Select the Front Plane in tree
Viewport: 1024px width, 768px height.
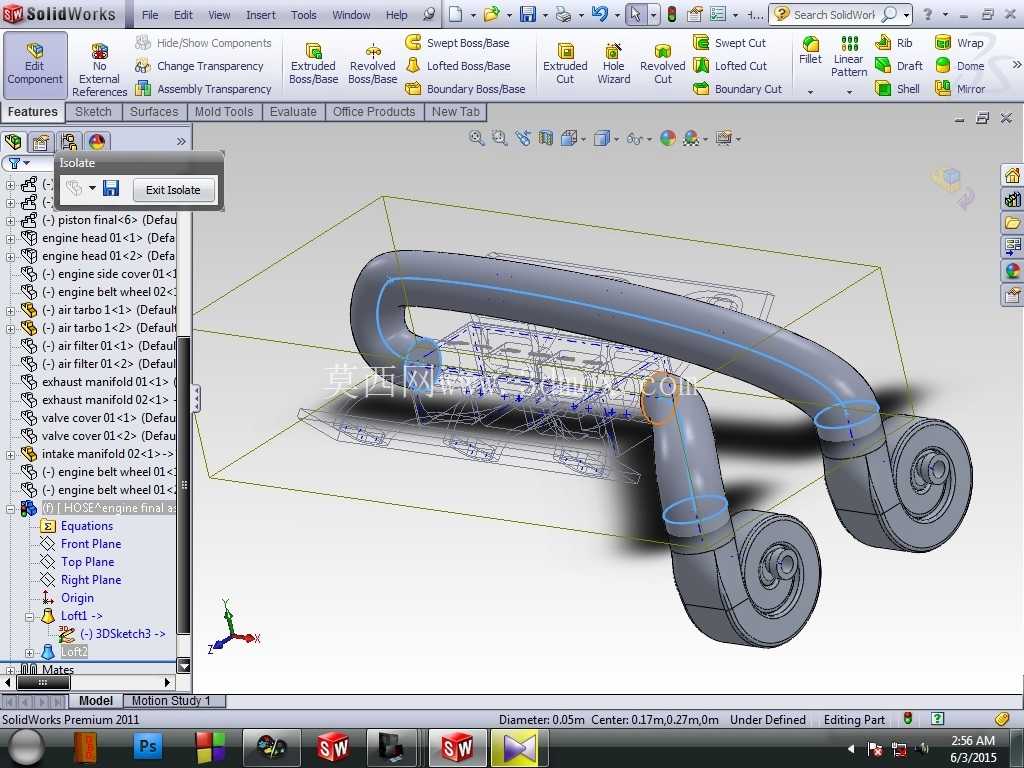pyautogui.click(x=91, y=544)
